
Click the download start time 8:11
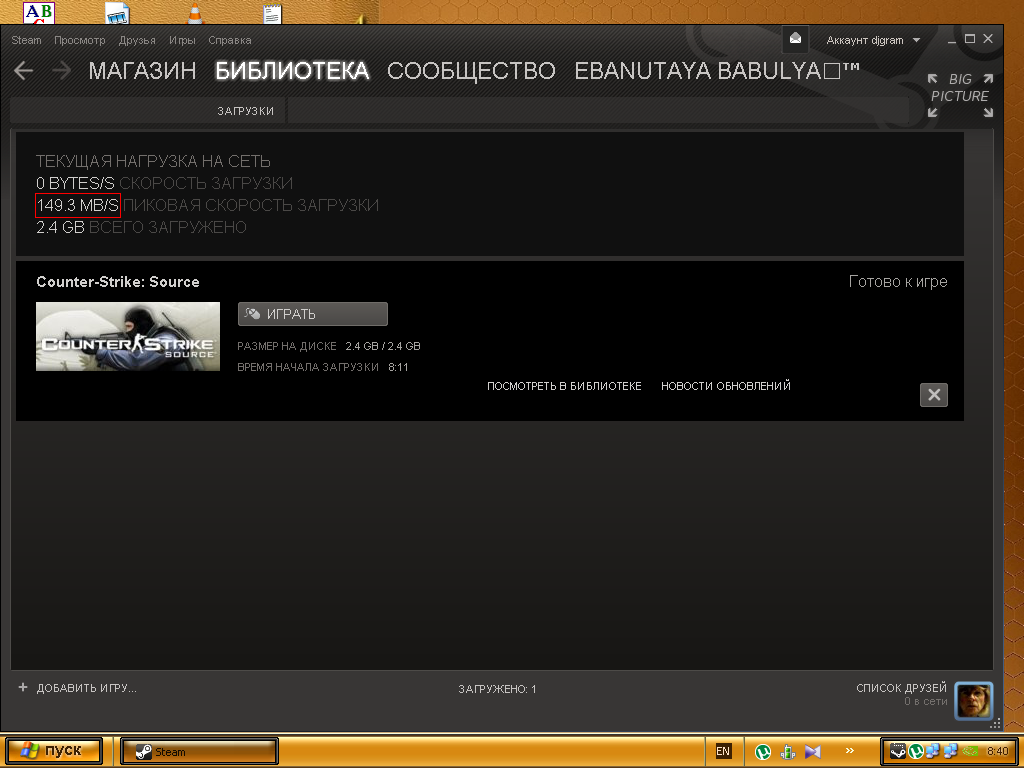(398, 367)
